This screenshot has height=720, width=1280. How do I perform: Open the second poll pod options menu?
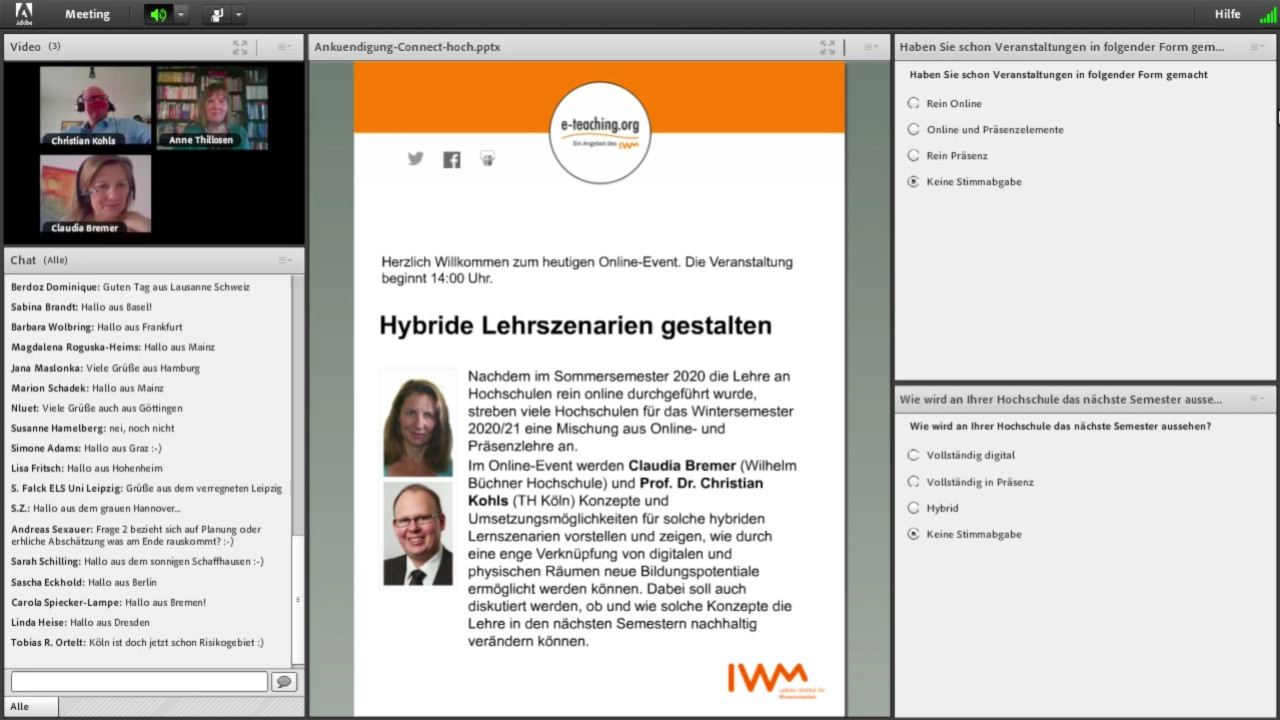1257,399
